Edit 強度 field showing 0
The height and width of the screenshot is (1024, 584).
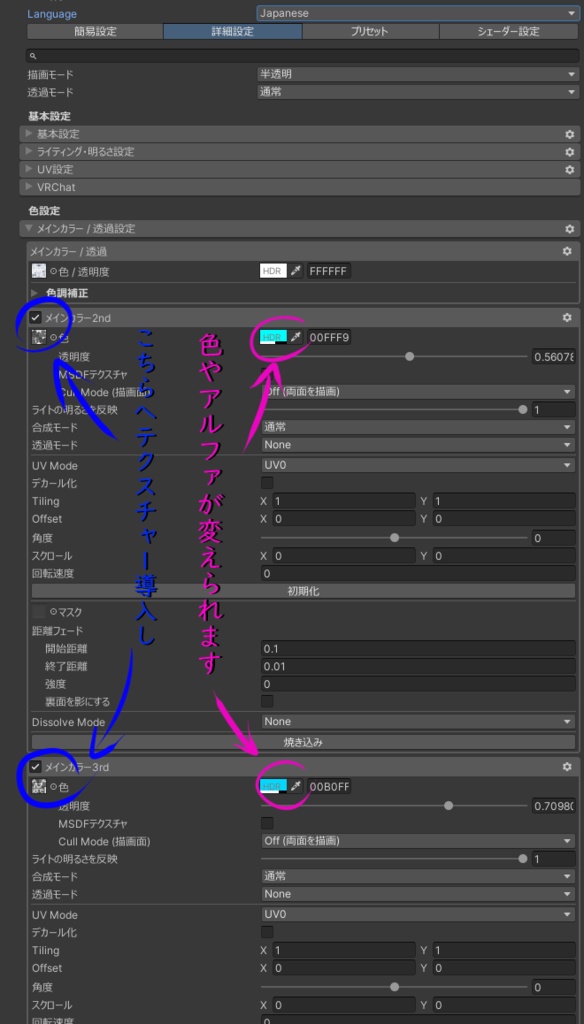click(x=418, y=684)
